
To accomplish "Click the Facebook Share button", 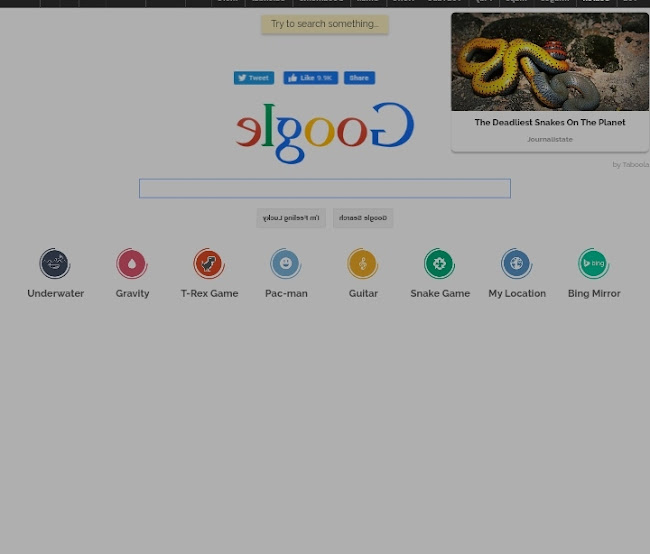I will tap(359, 78).
